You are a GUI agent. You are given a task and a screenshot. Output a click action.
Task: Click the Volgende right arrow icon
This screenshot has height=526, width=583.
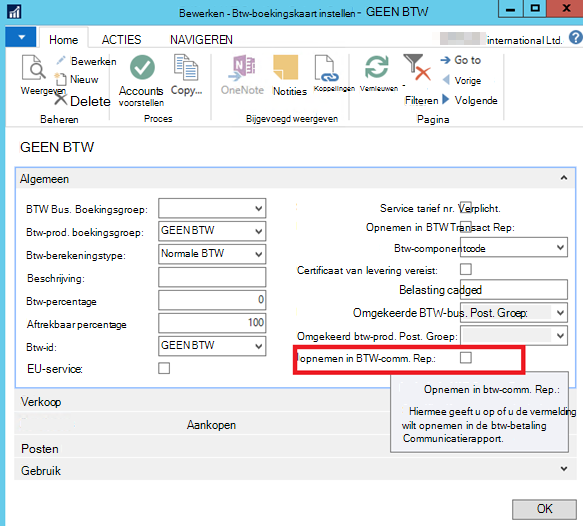click(x=446, y=99)
